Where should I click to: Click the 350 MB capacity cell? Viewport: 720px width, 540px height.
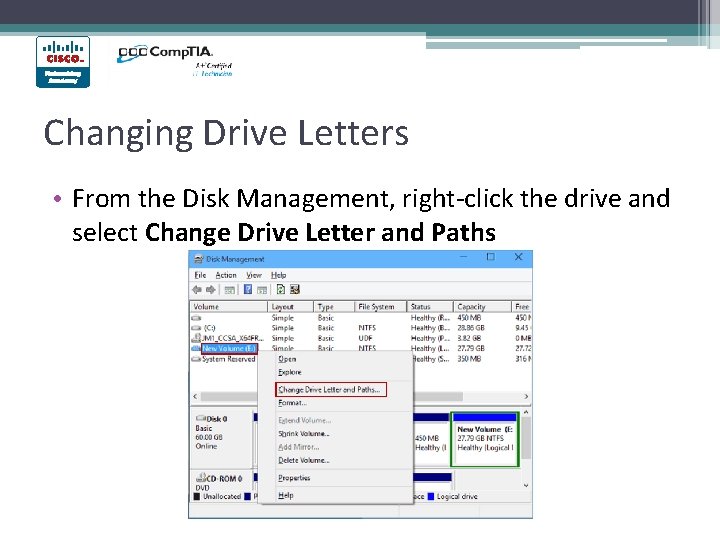tap(469, 359)
